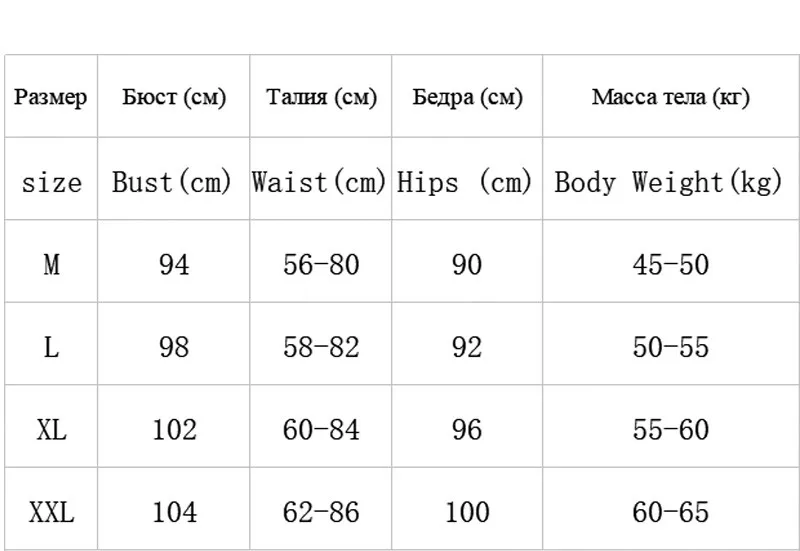Screen dimensions: 800x551
Task: Select body weight range 60-65
Action: pos(670,513)
